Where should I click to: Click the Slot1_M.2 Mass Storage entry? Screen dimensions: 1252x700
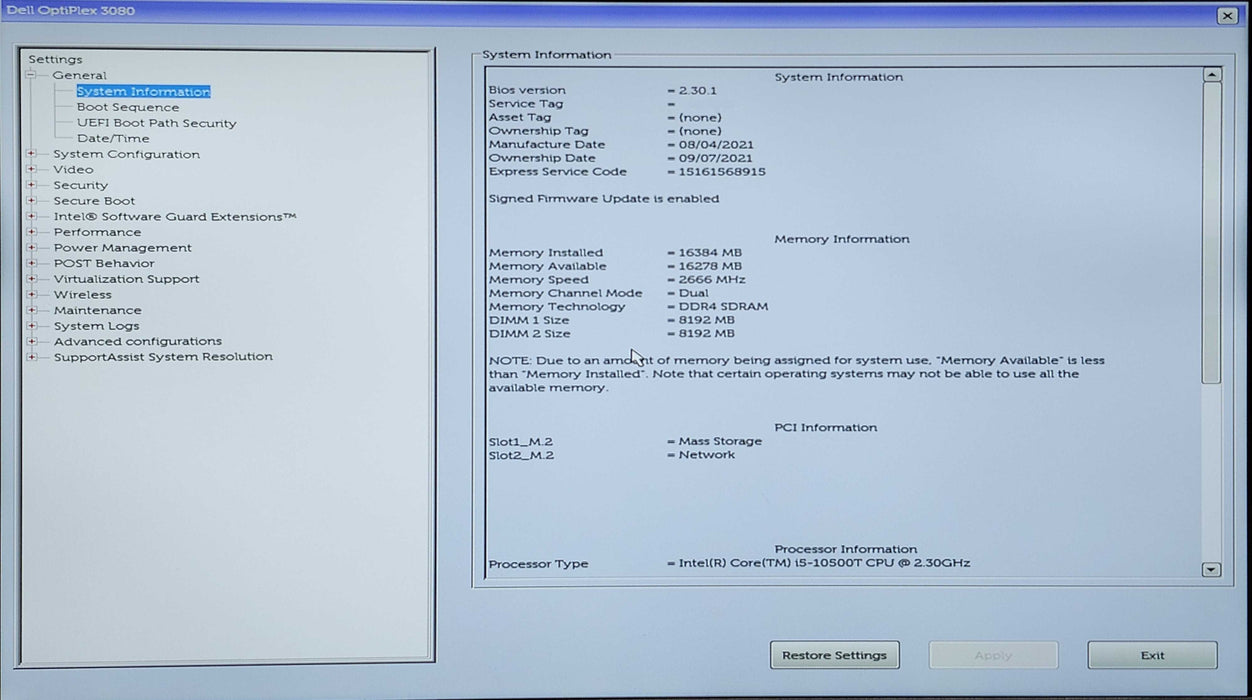625,441
